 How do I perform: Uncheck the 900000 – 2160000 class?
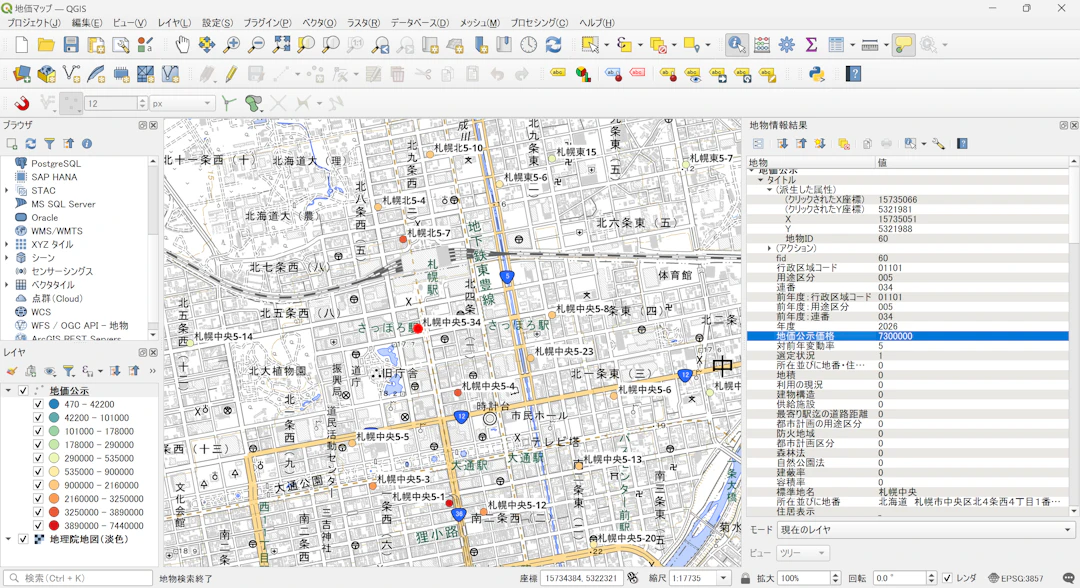click(x=38, y=485)
